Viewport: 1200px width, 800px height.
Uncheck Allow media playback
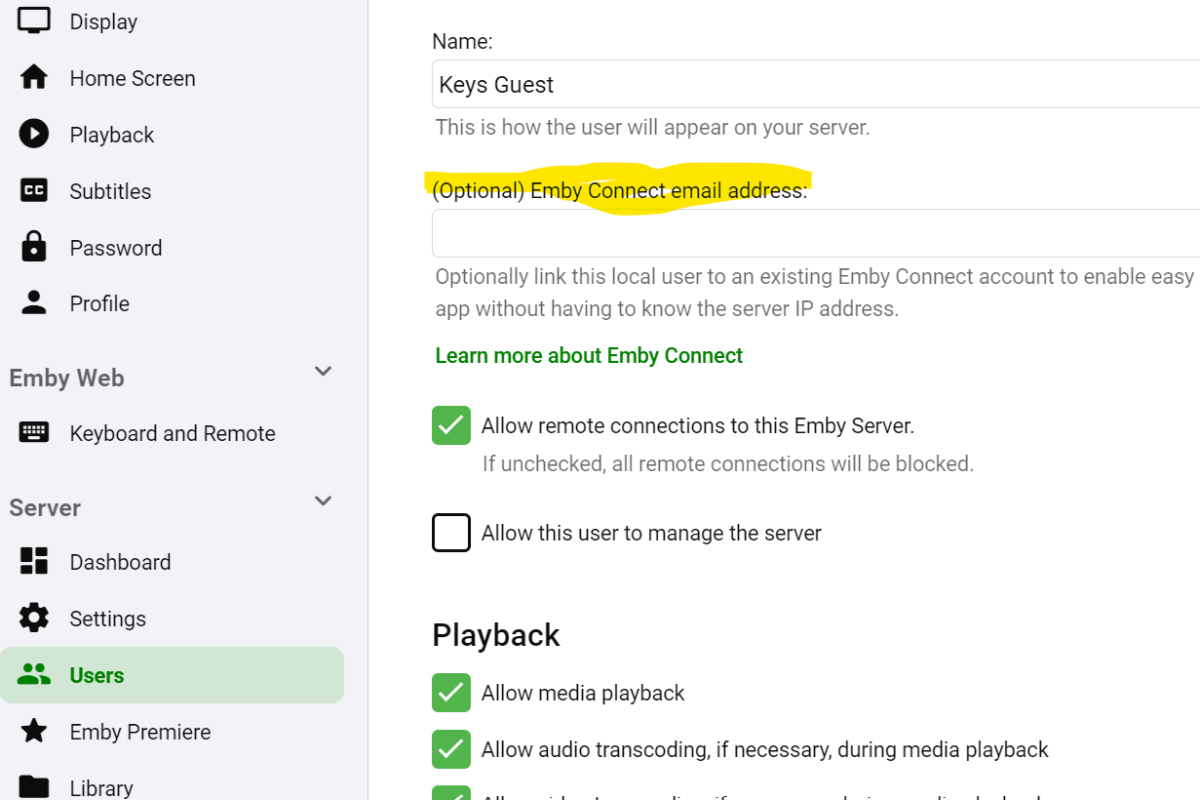(x=451, y=693)
